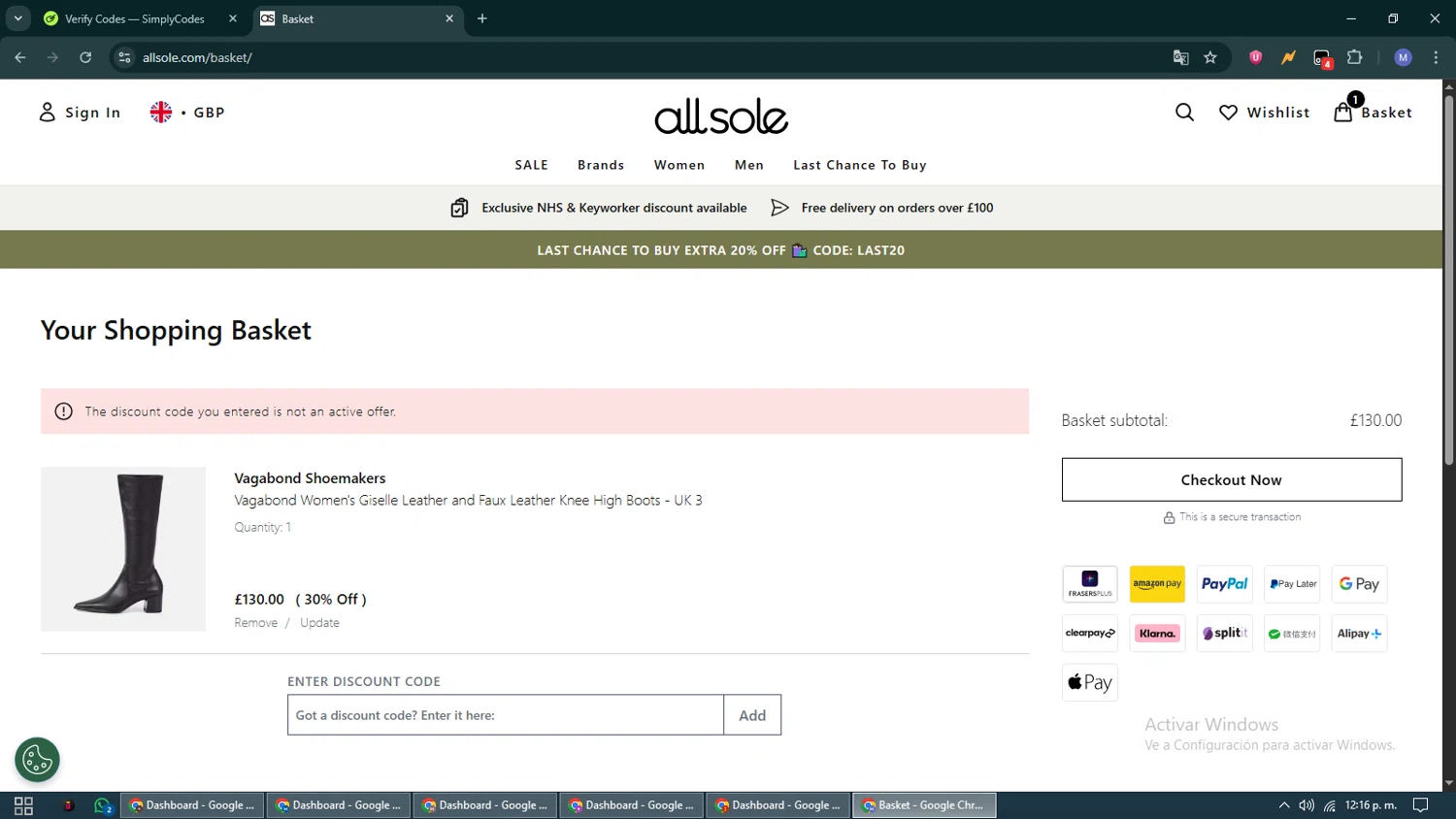The width and height of the screenshot is (1456, 819).
Task: Click the Basket subtotal £130.00 amount
Action: pos(1375,420)
